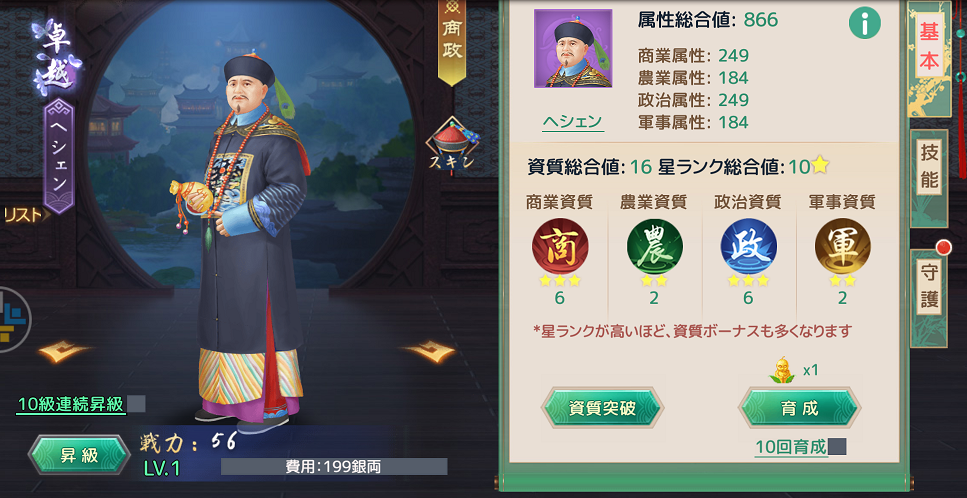Switch to the 守護 tab
The image size is (967, 498).
point(929,287)
